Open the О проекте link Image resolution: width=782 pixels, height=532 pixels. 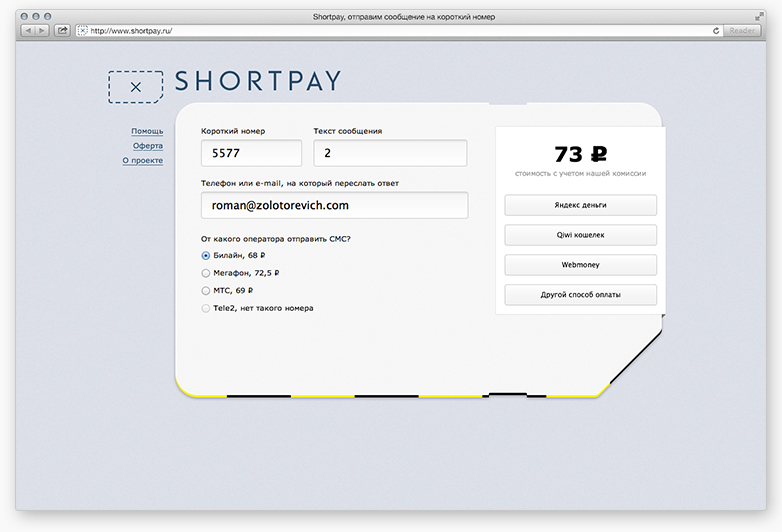143,161
